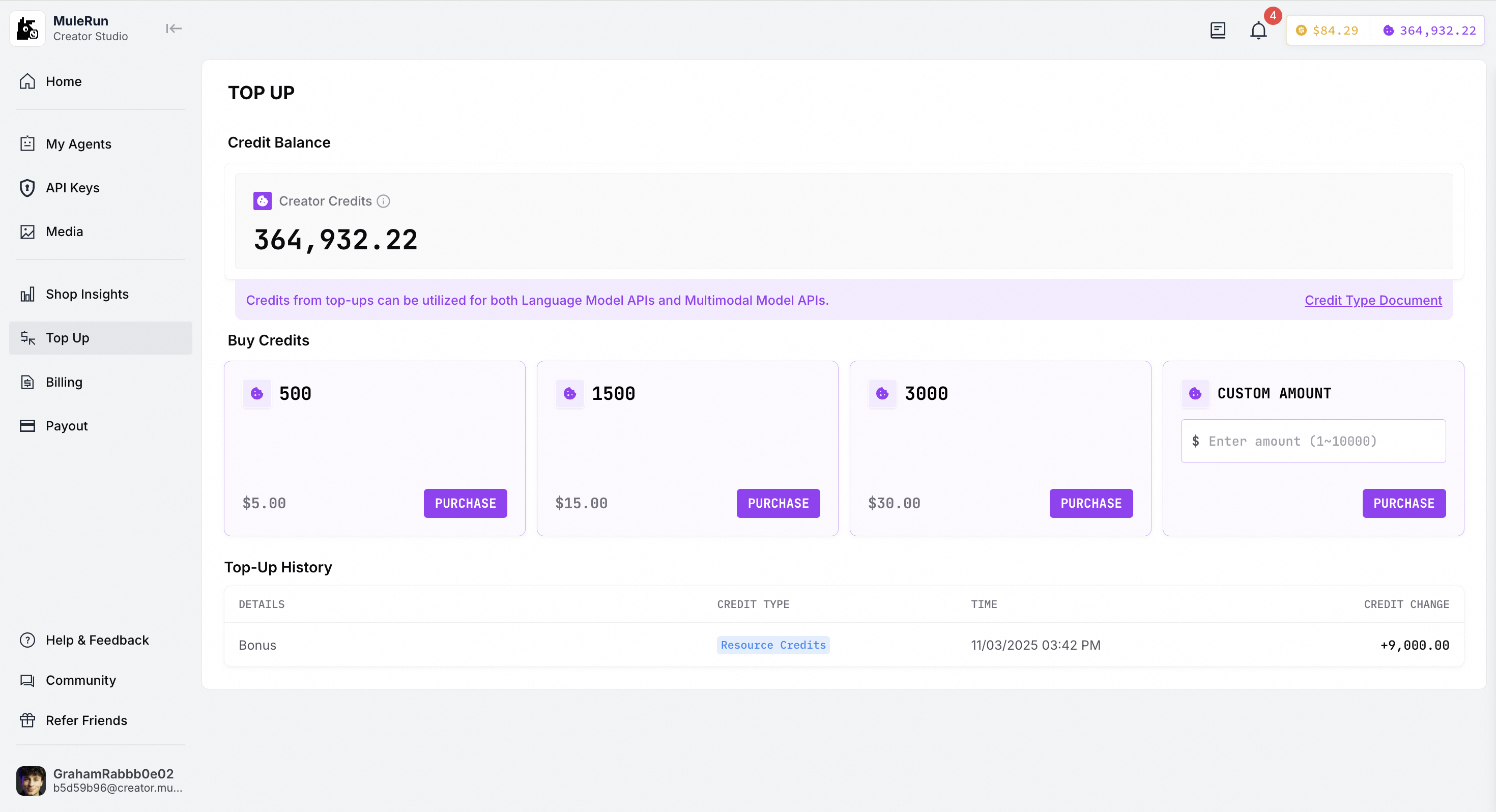Click purple credits balance in header

(x=1429, y=30)
